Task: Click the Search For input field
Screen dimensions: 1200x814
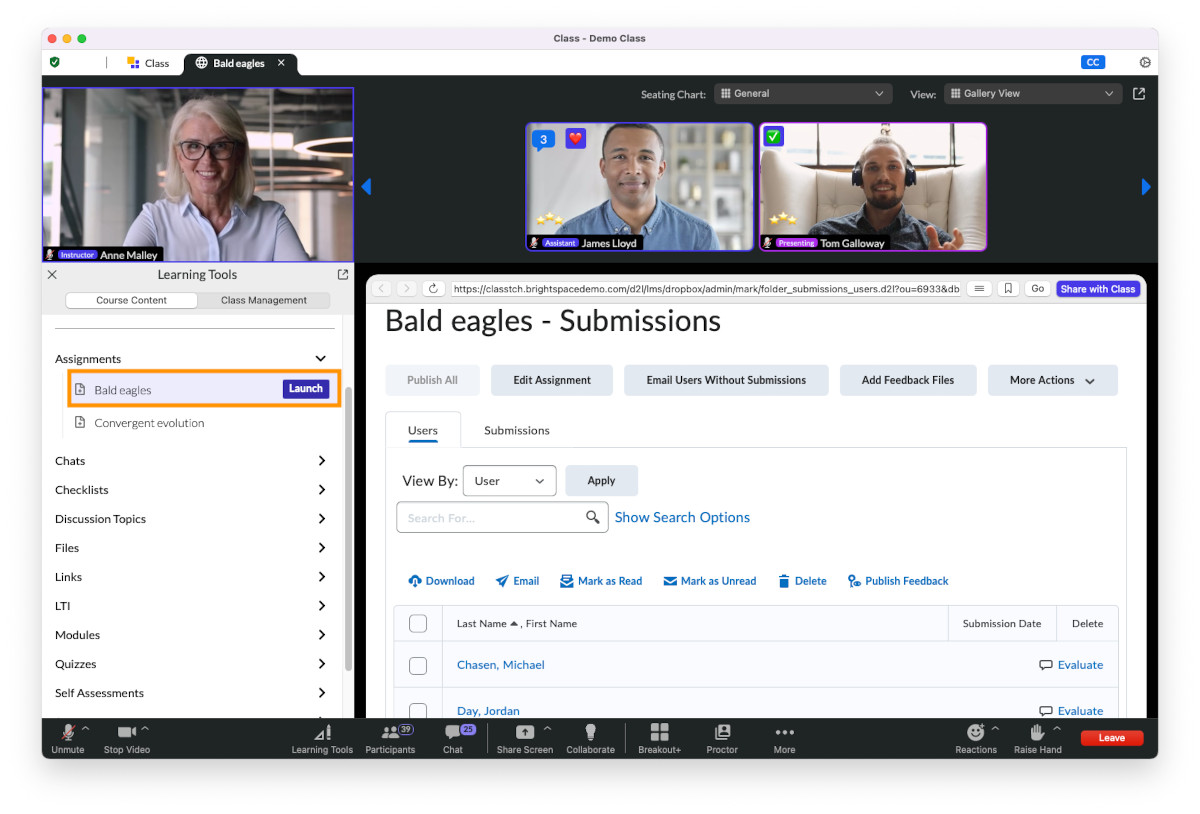Action: 490,518
